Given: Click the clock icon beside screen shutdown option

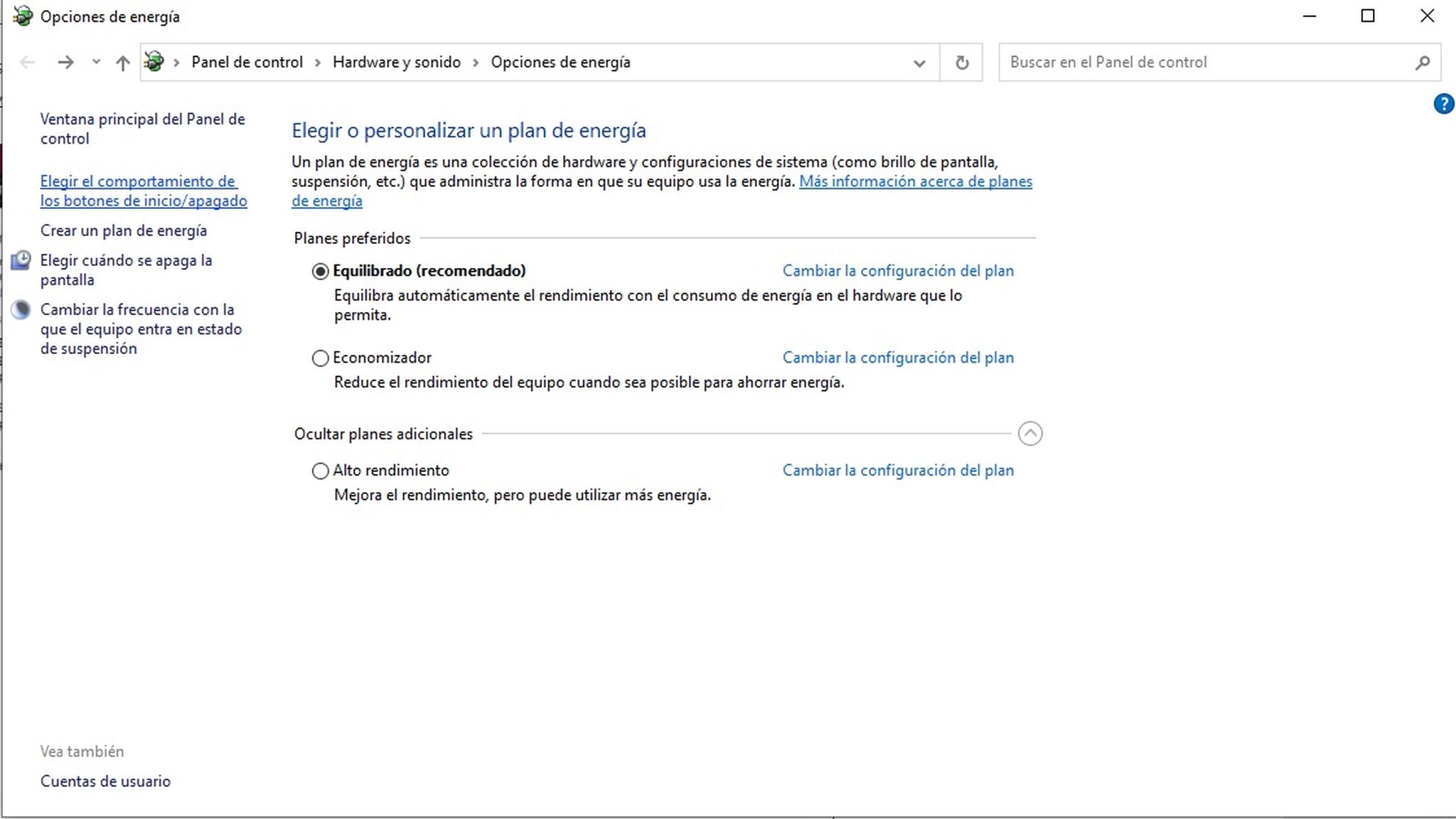Looking at the screenshot, I should point(21,261).
